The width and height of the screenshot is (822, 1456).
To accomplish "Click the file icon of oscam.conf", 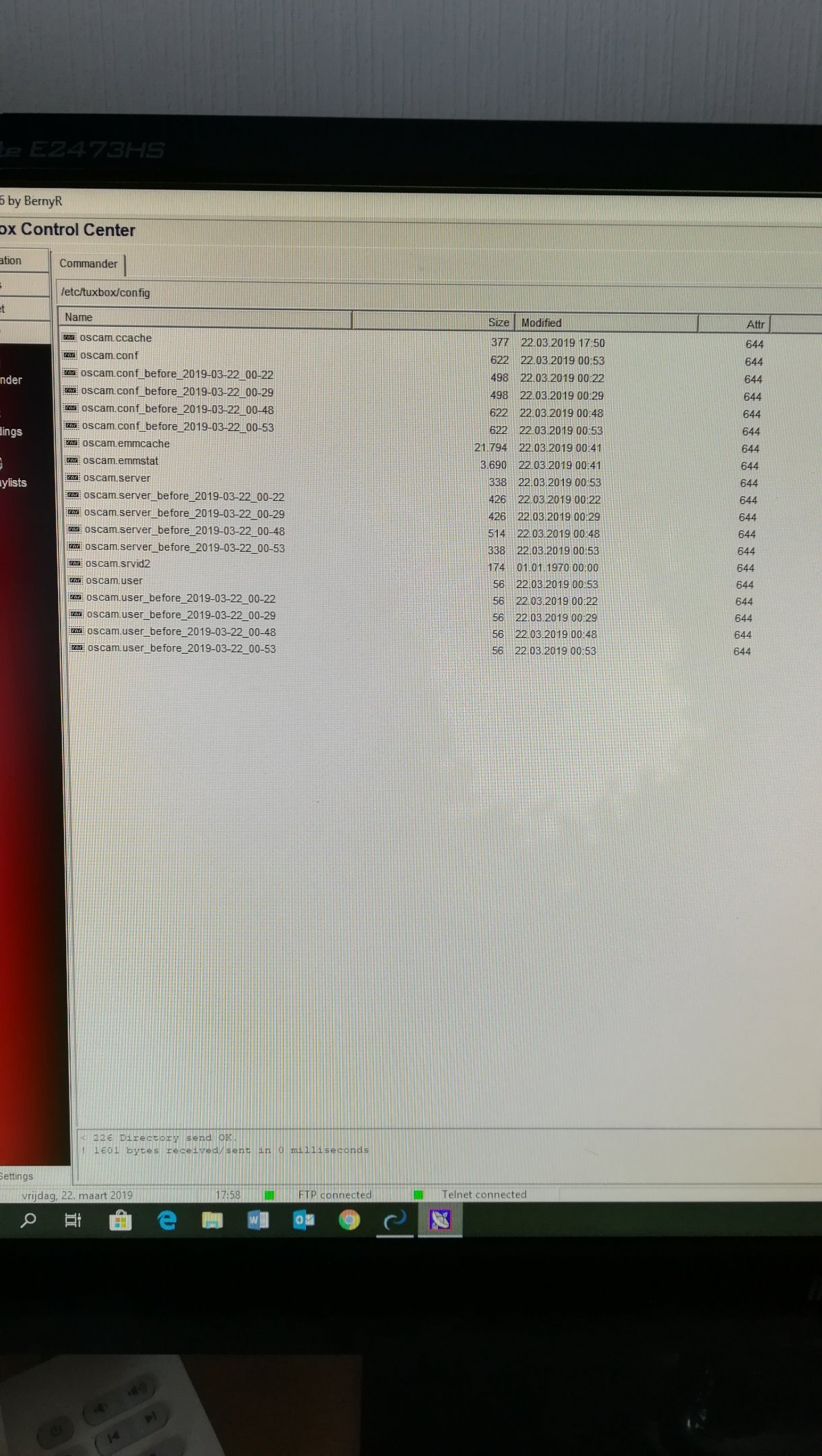I will click(x=69, y=355).
